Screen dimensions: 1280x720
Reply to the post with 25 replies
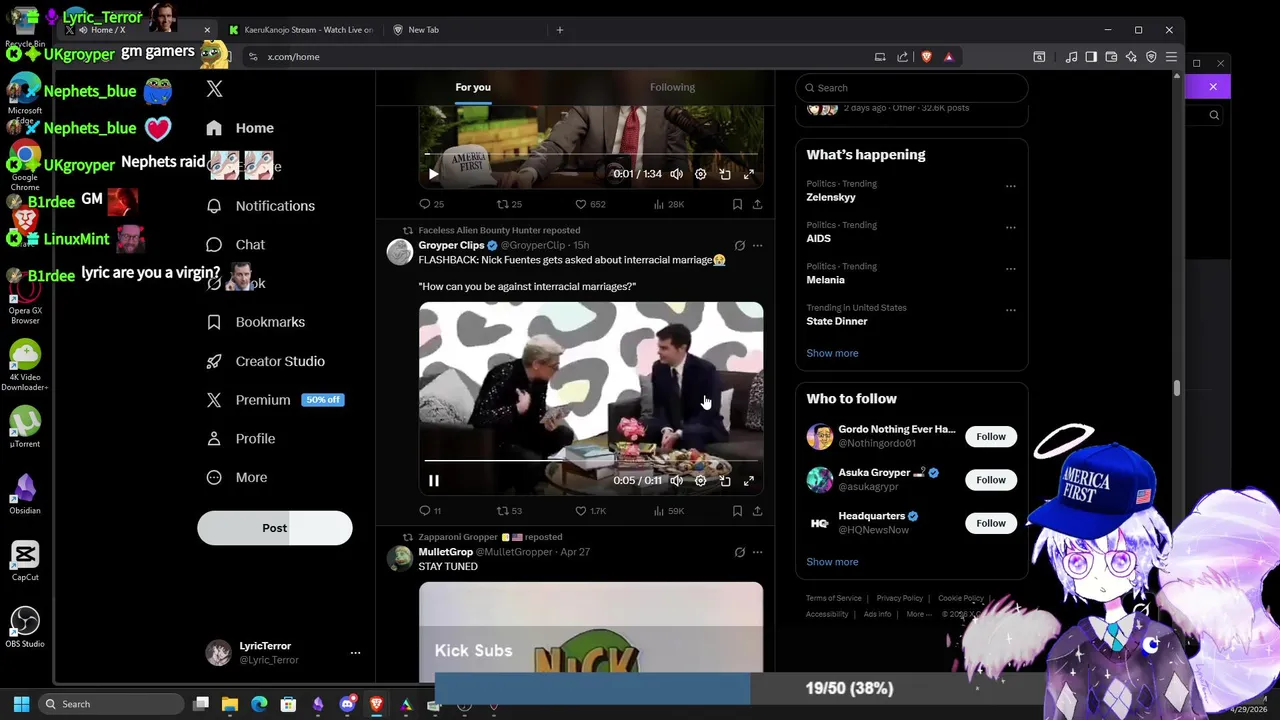431,204
